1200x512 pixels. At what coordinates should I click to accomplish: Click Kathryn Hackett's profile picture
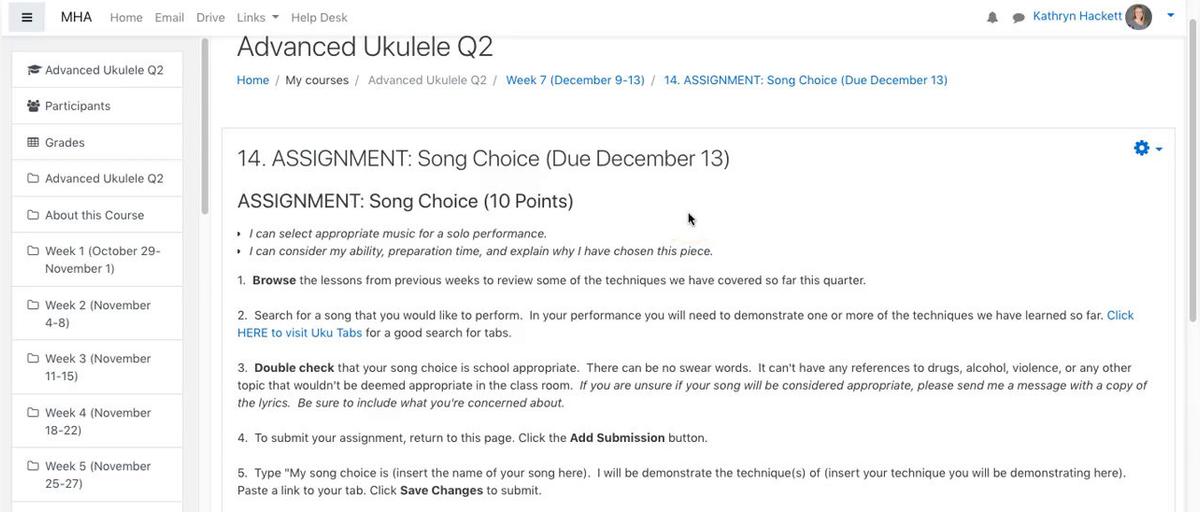tap(1138, 16)
